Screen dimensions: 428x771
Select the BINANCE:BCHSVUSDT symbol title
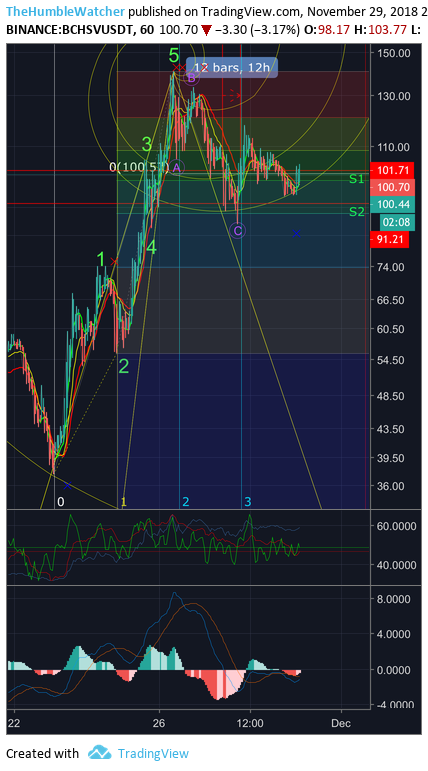tap(70, 31)
